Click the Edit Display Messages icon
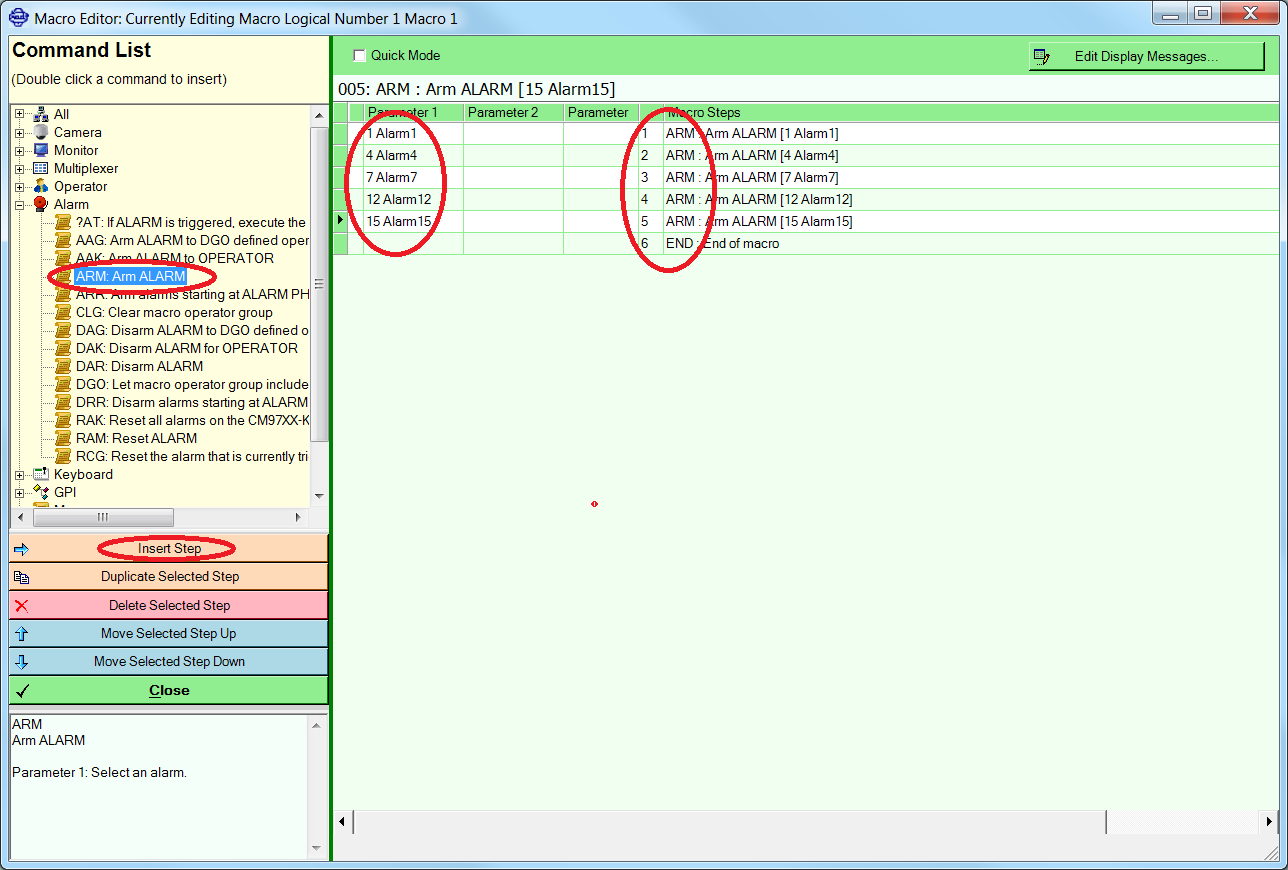The image size is (1288, 870). point(1043,57)
